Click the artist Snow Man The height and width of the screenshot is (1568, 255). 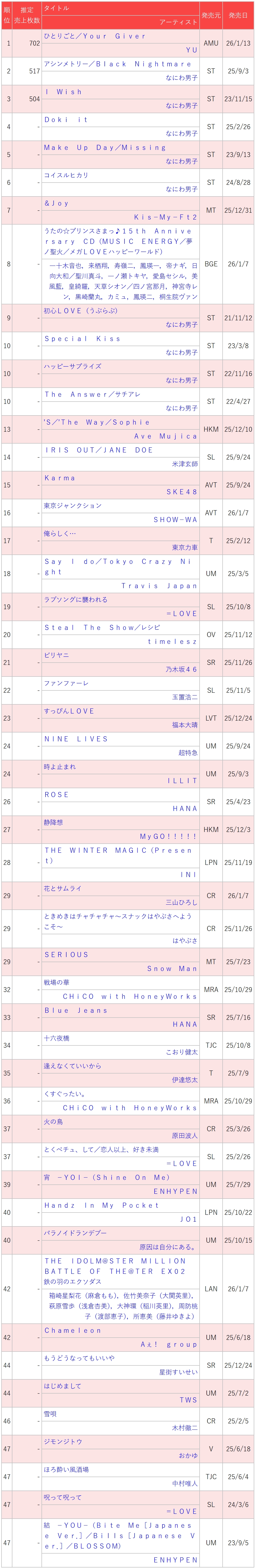click(172, 968)
